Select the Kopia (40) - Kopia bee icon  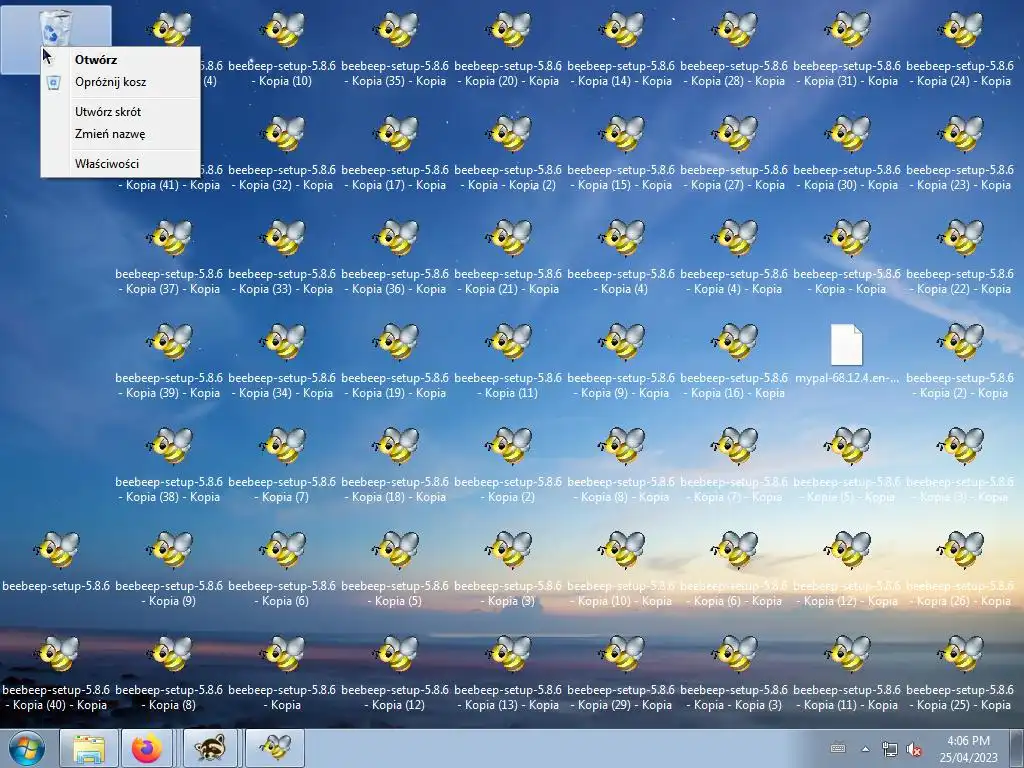[56, 652]
